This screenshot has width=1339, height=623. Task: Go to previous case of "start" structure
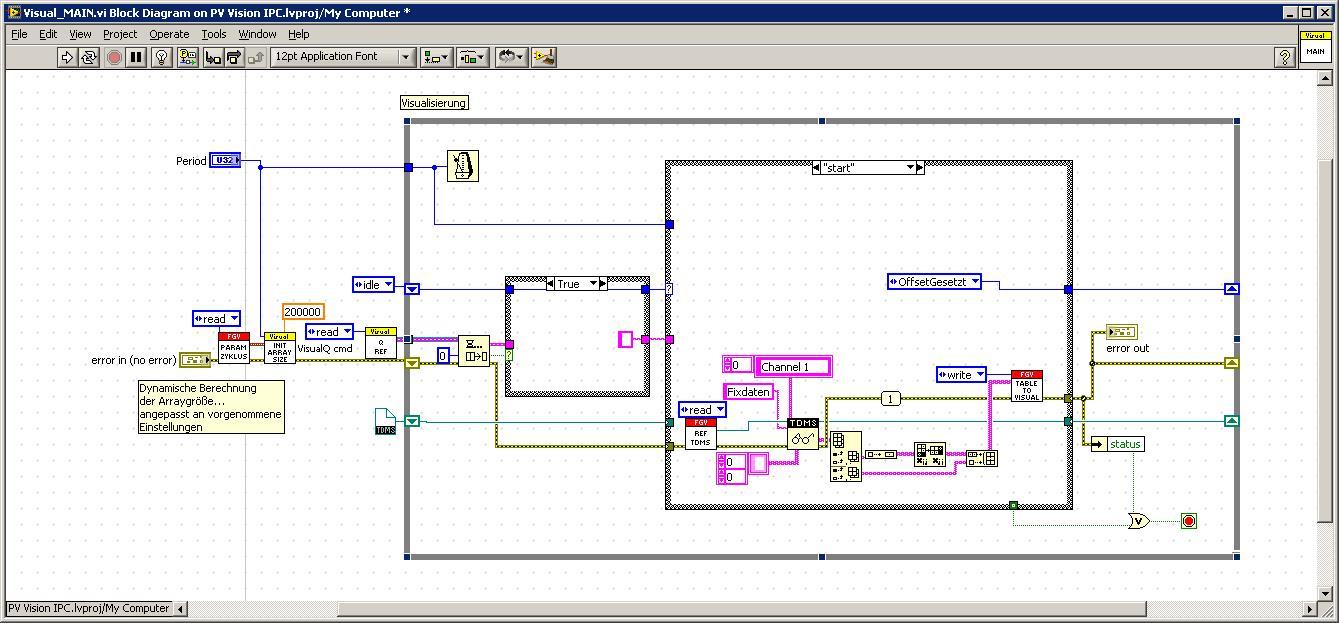coord(817,168)
